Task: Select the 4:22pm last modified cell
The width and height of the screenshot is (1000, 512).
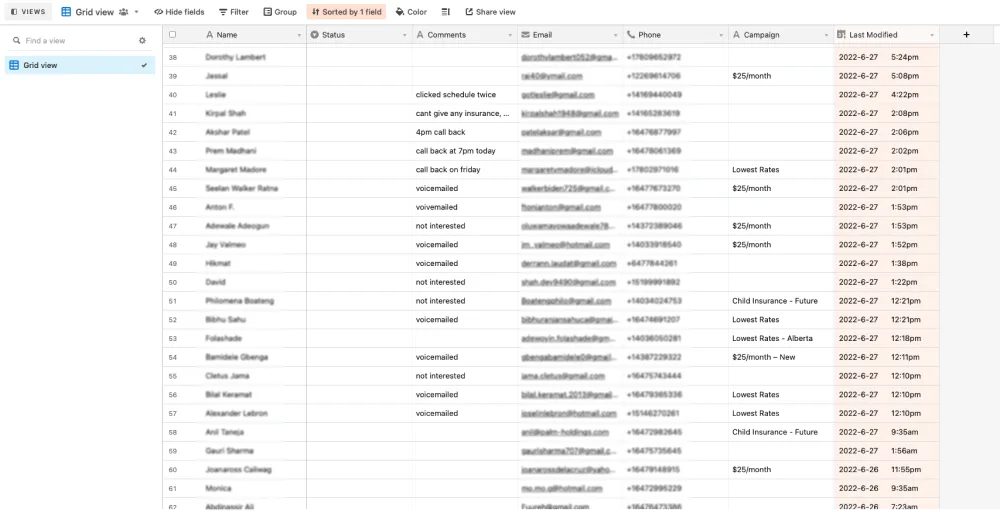Action: 886,94
